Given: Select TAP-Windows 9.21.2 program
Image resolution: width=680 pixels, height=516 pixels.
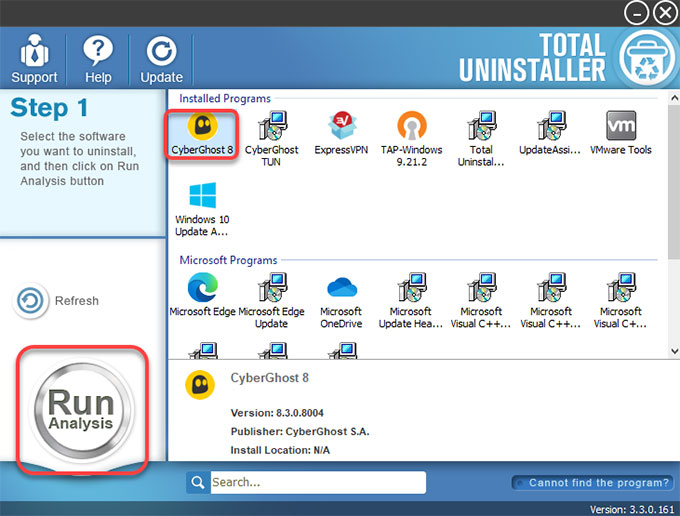Looking at the screenshot, I should point(412,139).
